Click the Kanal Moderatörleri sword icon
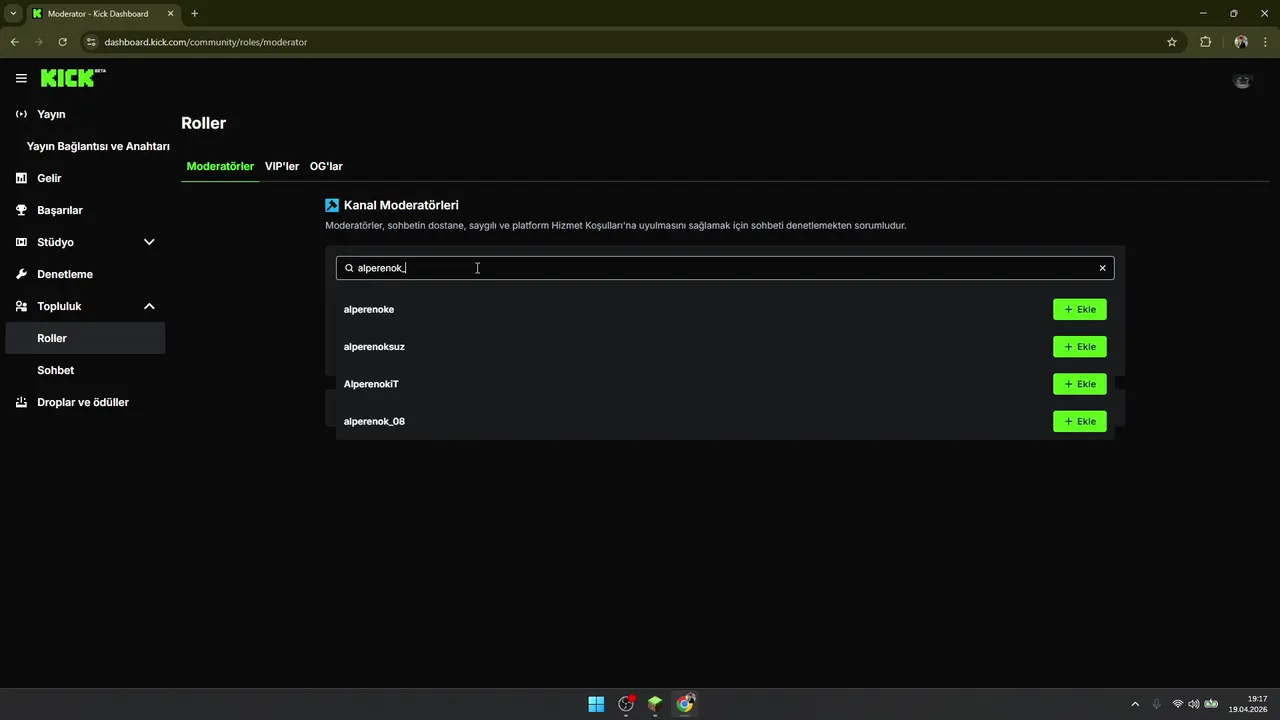 (332, 205)
